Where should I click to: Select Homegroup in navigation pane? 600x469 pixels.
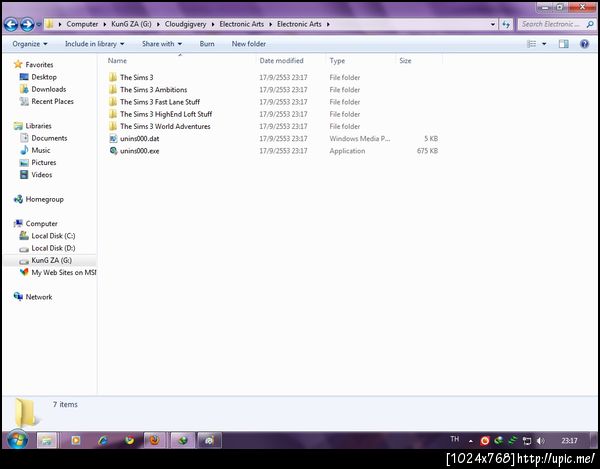(44, 199)
